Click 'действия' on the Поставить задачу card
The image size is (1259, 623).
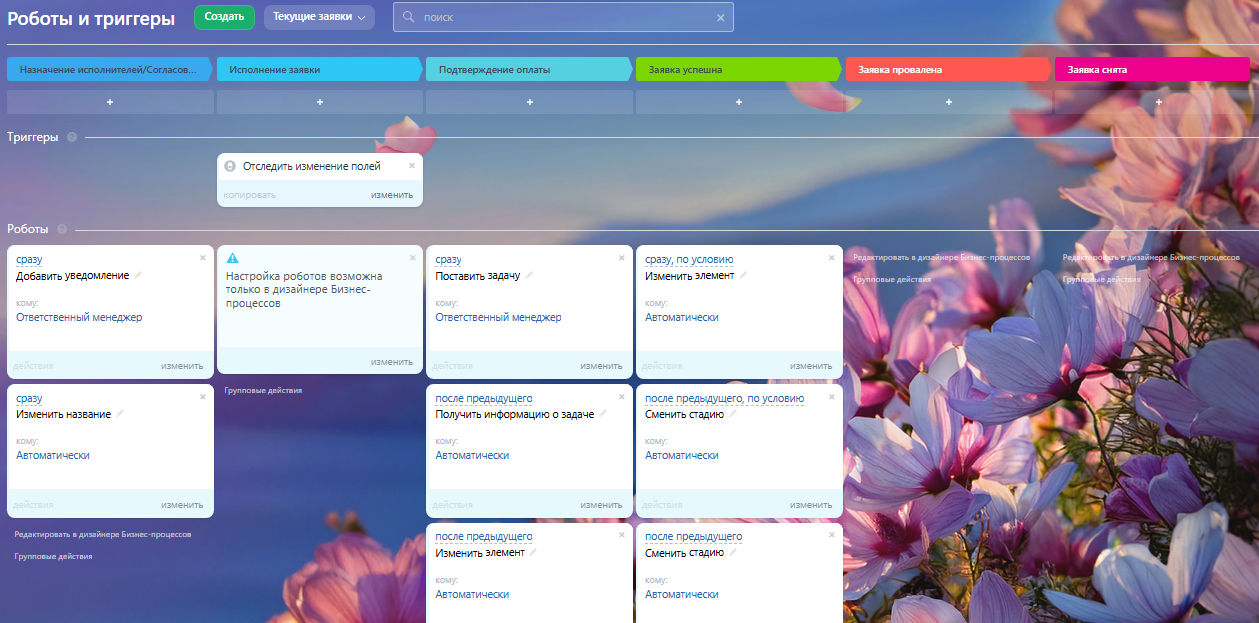point(452,365)
